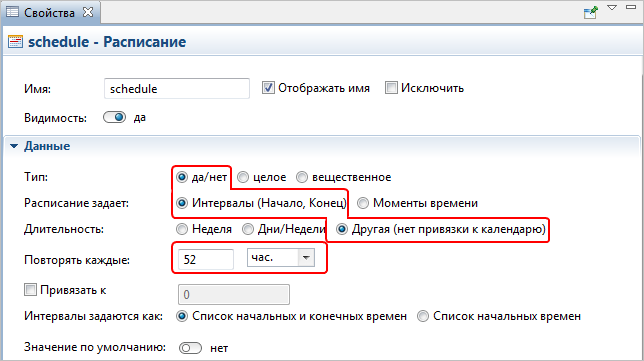Open the view menu triangle icon
The width and height of the screenshot is (644, 361).
[612, 7]
